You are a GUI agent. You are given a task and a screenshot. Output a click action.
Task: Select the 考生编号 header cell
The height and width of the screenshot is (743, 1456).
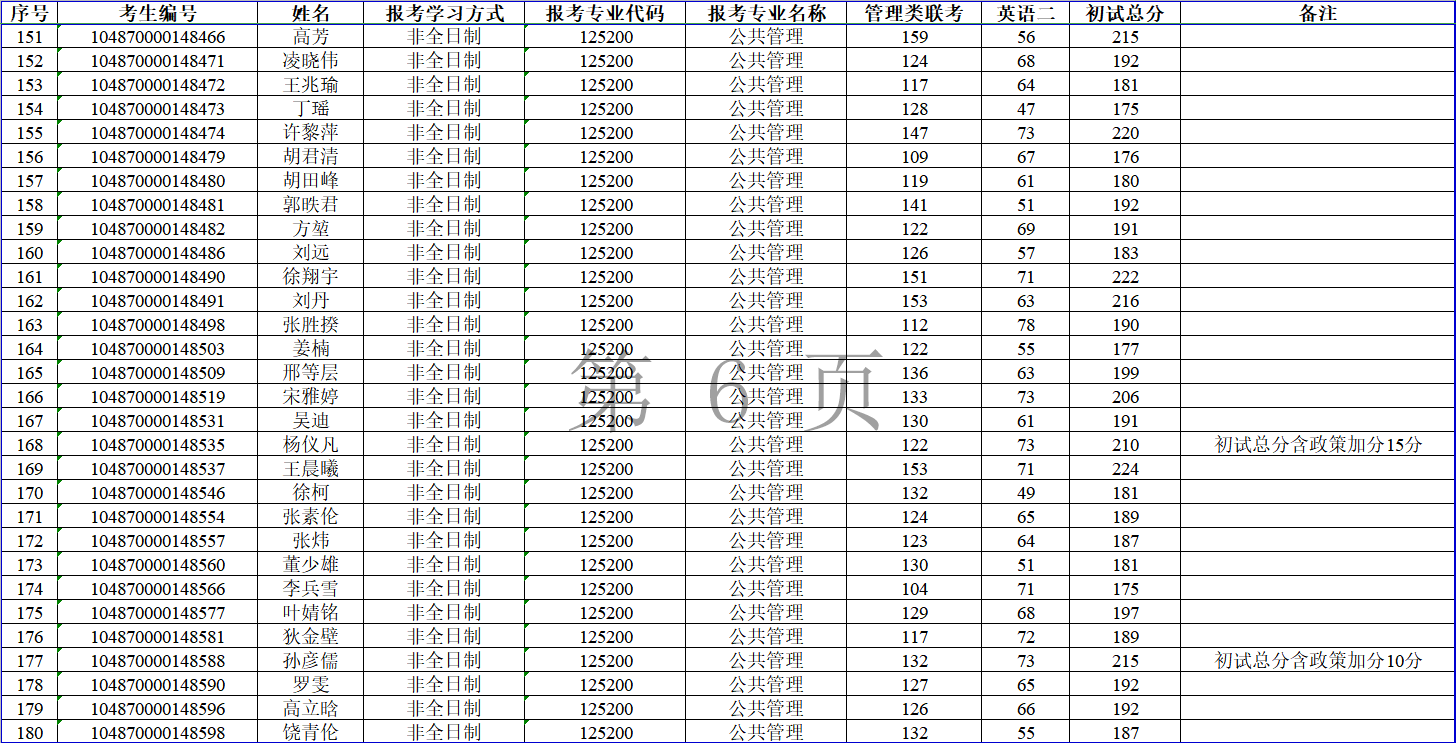[158, 13]
